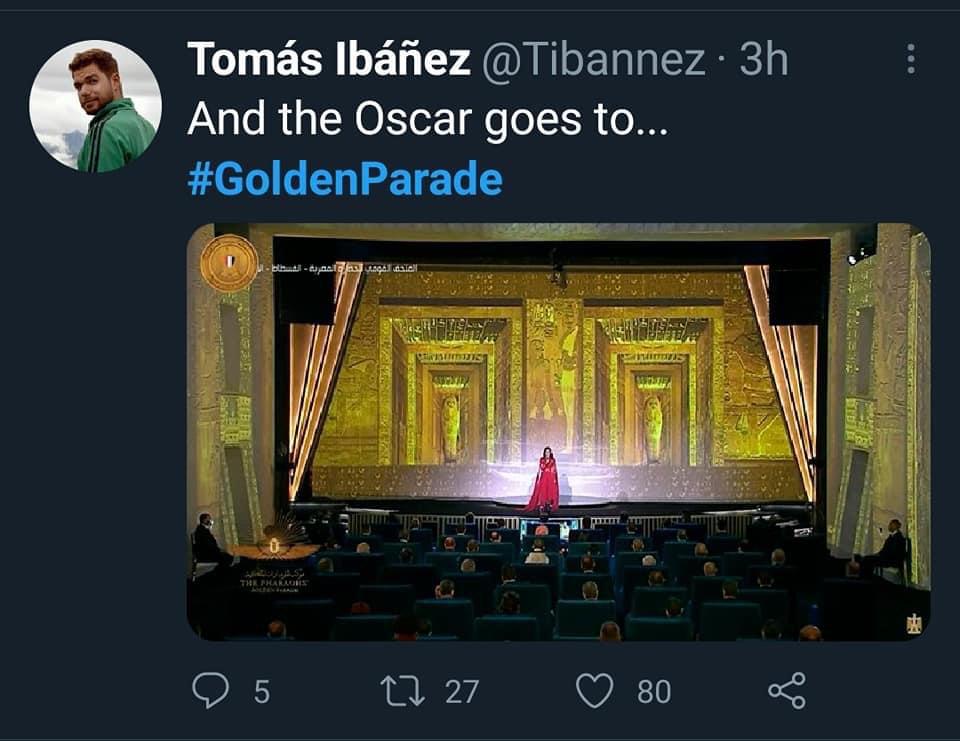
Task: Open Tomás Ibáñez's profile picture
Action: (x=96, y=106)
